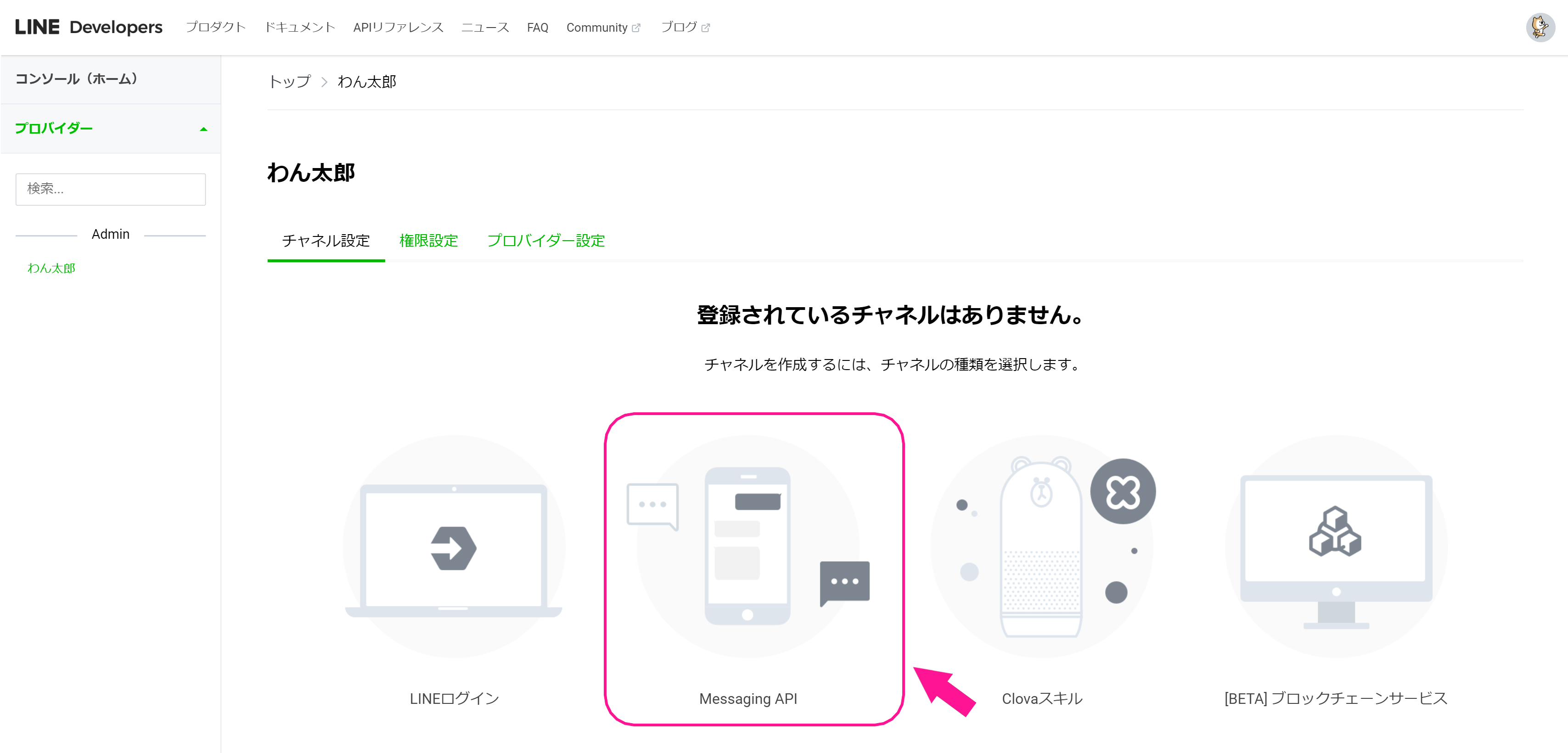Go to コンソール(ホーム) in sidebar
The width and height of the screenshot is (1568, 753).
tap(76, 79)
